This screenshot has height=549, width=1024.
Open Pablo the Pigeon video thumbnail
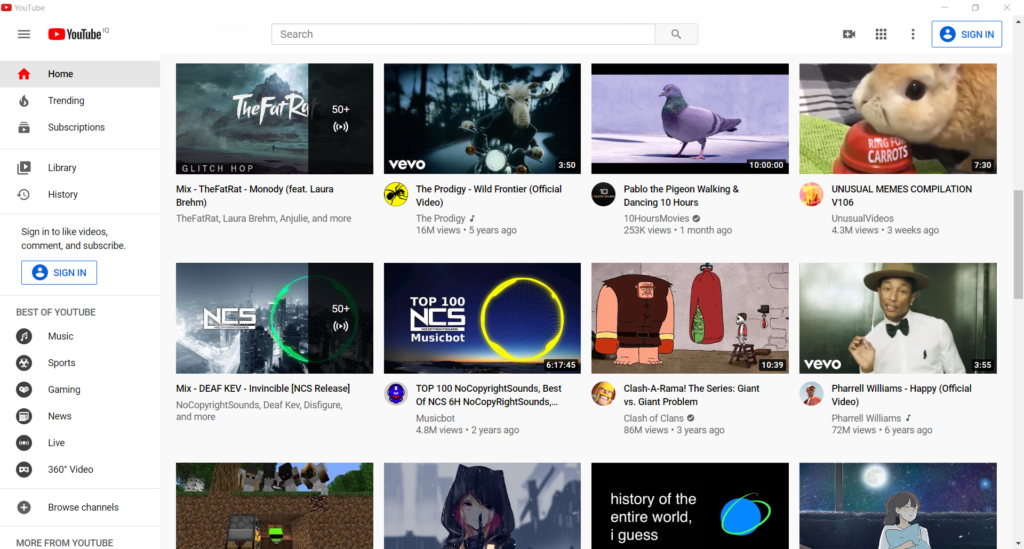pos(690,119)
